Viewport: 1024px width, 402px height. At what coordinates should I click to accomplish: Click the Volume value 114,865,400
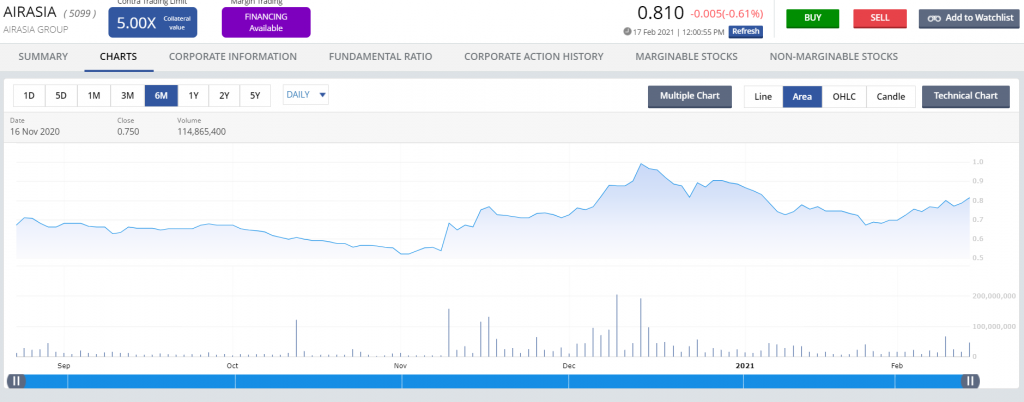tap(202, 132)
